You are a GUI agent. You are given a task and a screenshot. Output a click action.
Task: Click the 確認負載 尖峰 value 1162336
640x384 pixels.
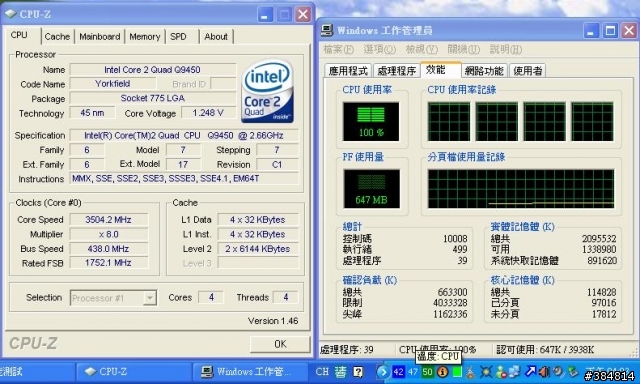click(x=450, y=314)
